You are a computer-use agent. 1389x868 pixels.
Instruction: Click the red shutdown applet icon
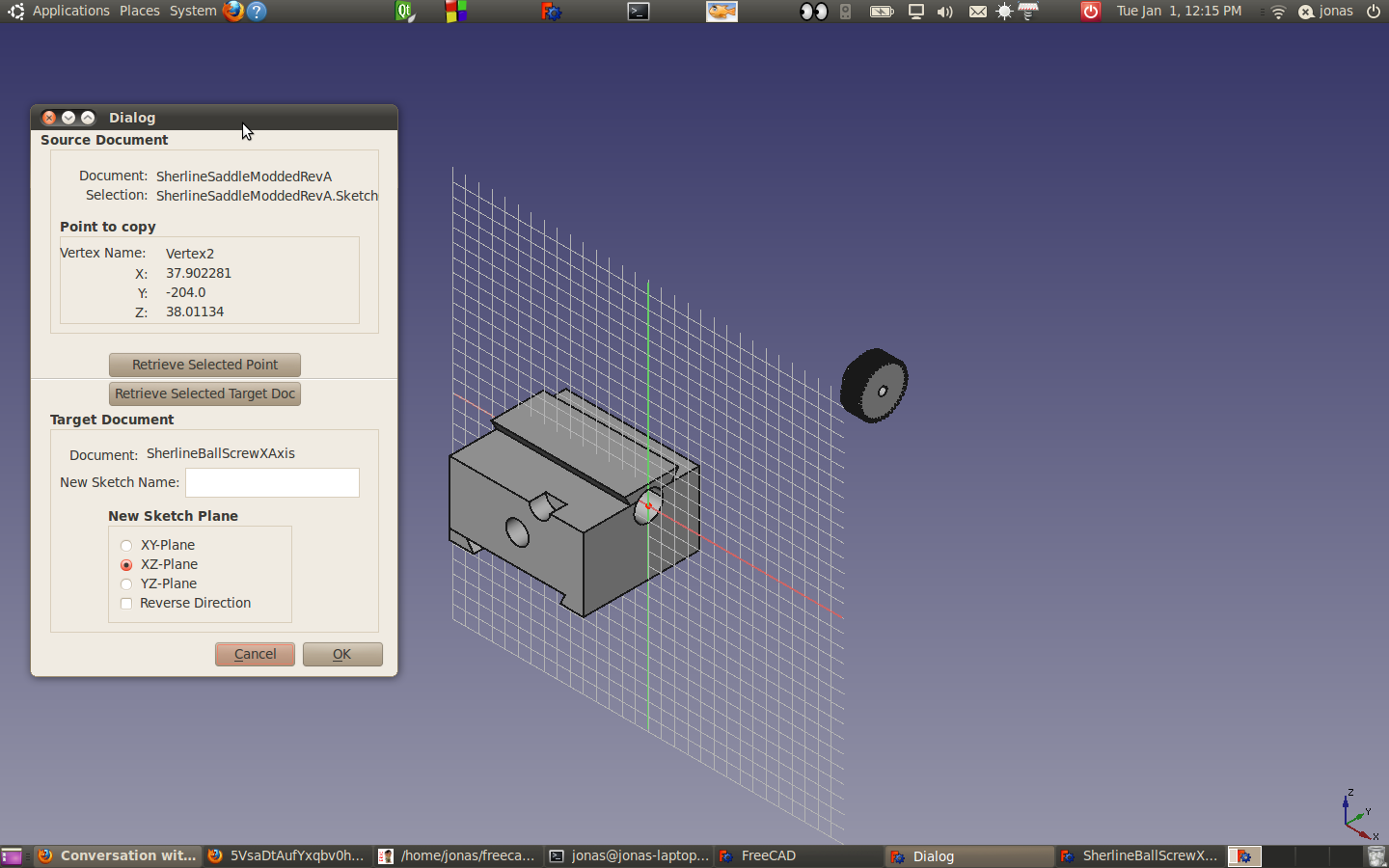tap(1090, 11)
